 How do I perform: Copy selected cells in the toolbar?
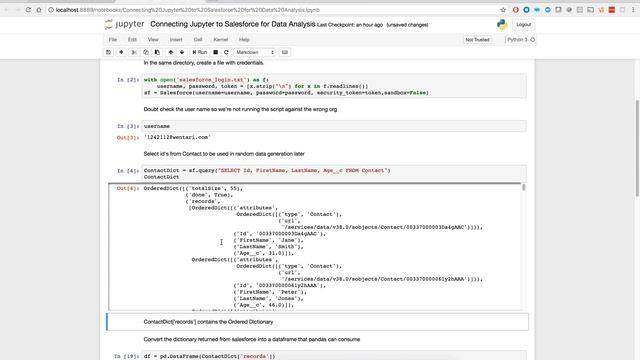(x=146, y=52)
